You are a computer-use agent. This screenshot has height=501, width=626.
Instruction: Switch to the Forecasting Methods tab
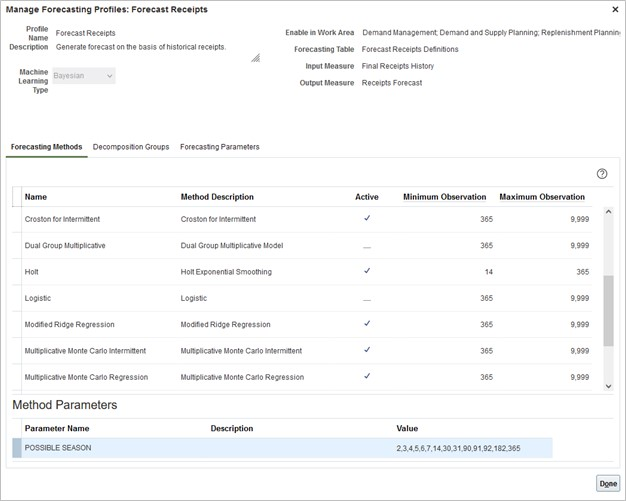point(46,147)
